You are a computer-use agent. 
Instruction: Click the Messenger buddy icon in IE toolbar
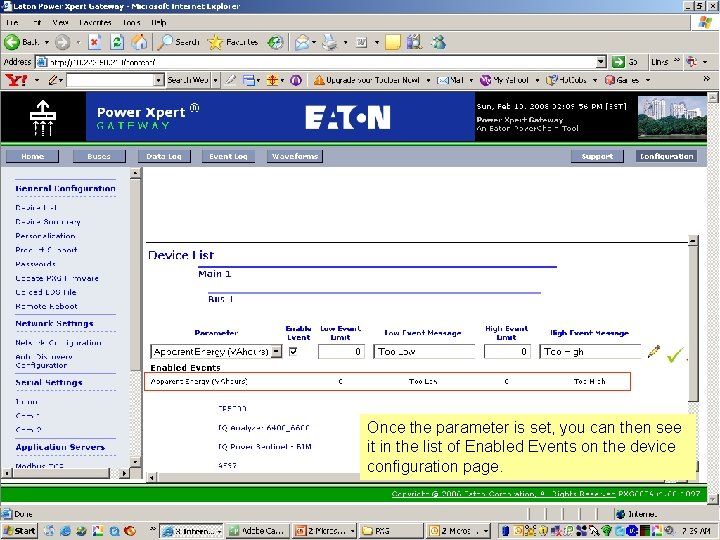coord(439,42)
